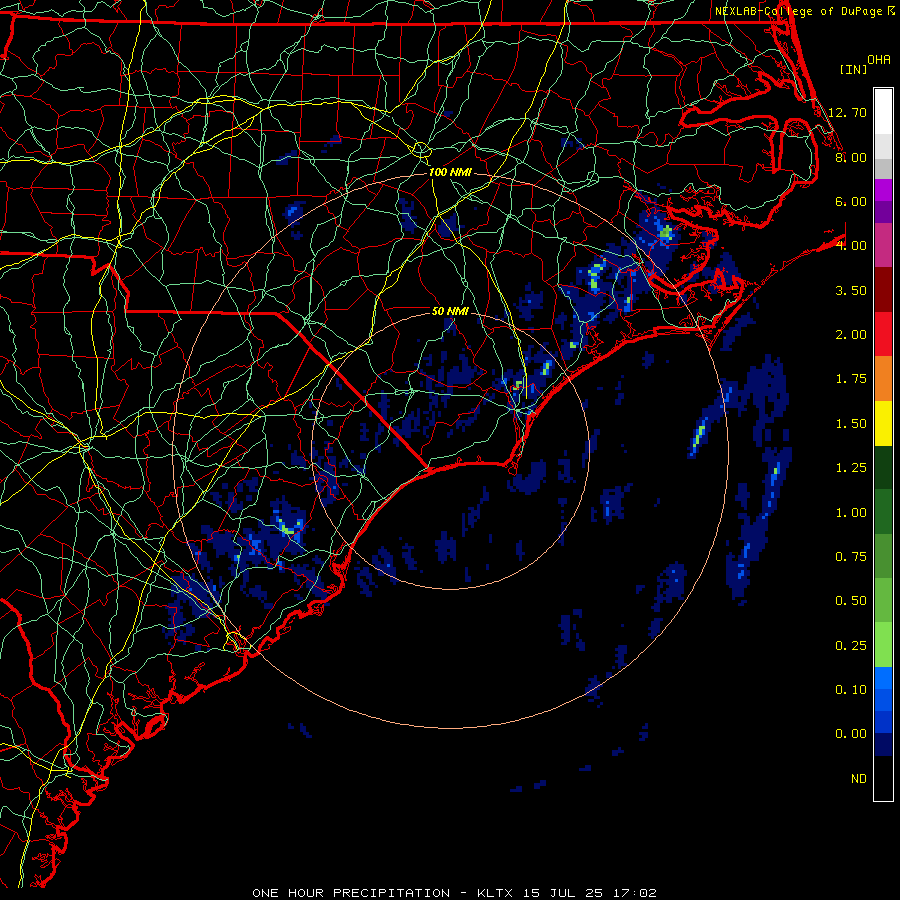Pick the pink legend swatch near 4.00
This screenshot has width=900, height=900.
point(883,245)
